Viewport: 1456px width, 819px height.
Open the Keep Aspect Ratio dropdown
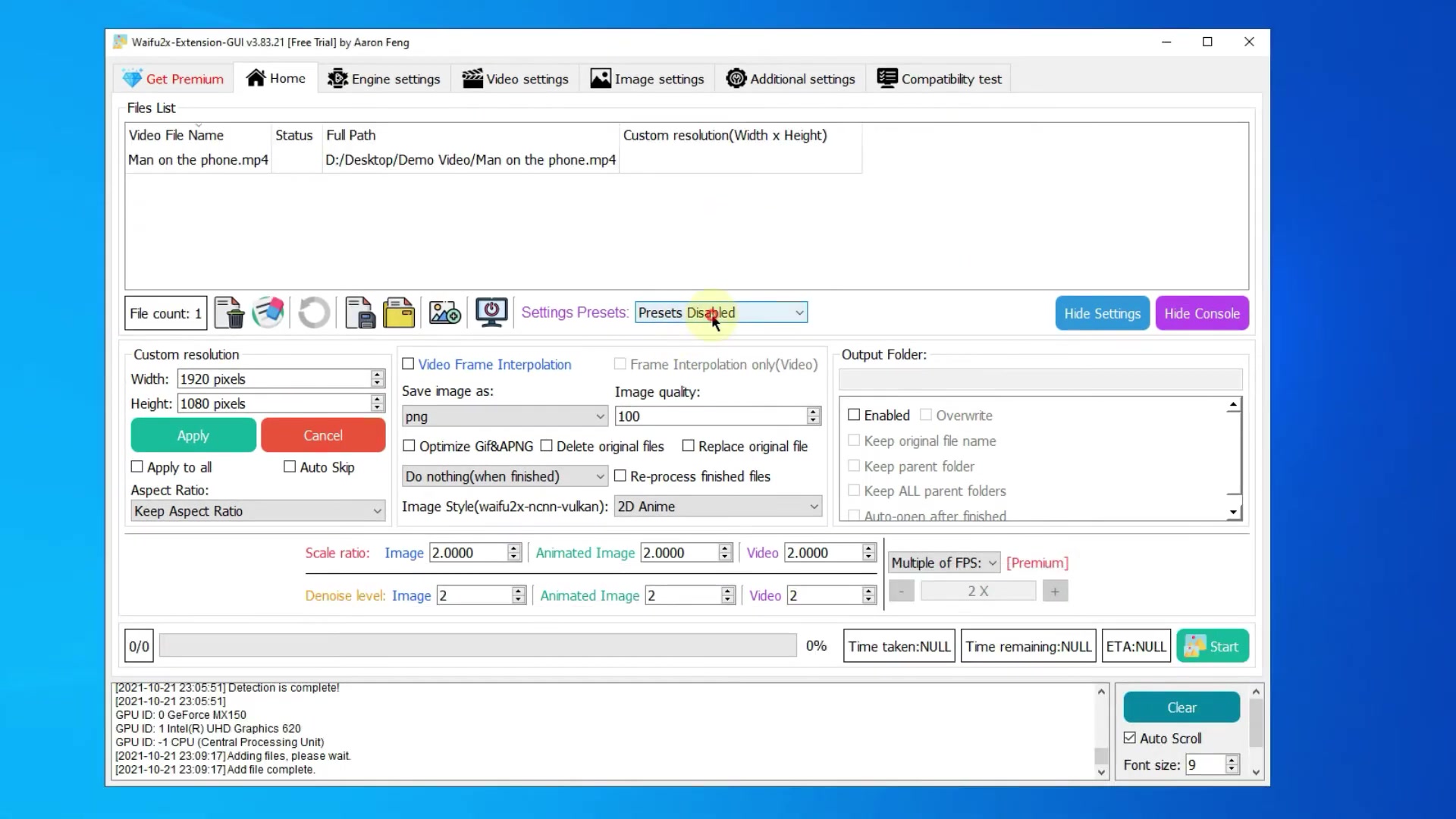coord(258,511)
